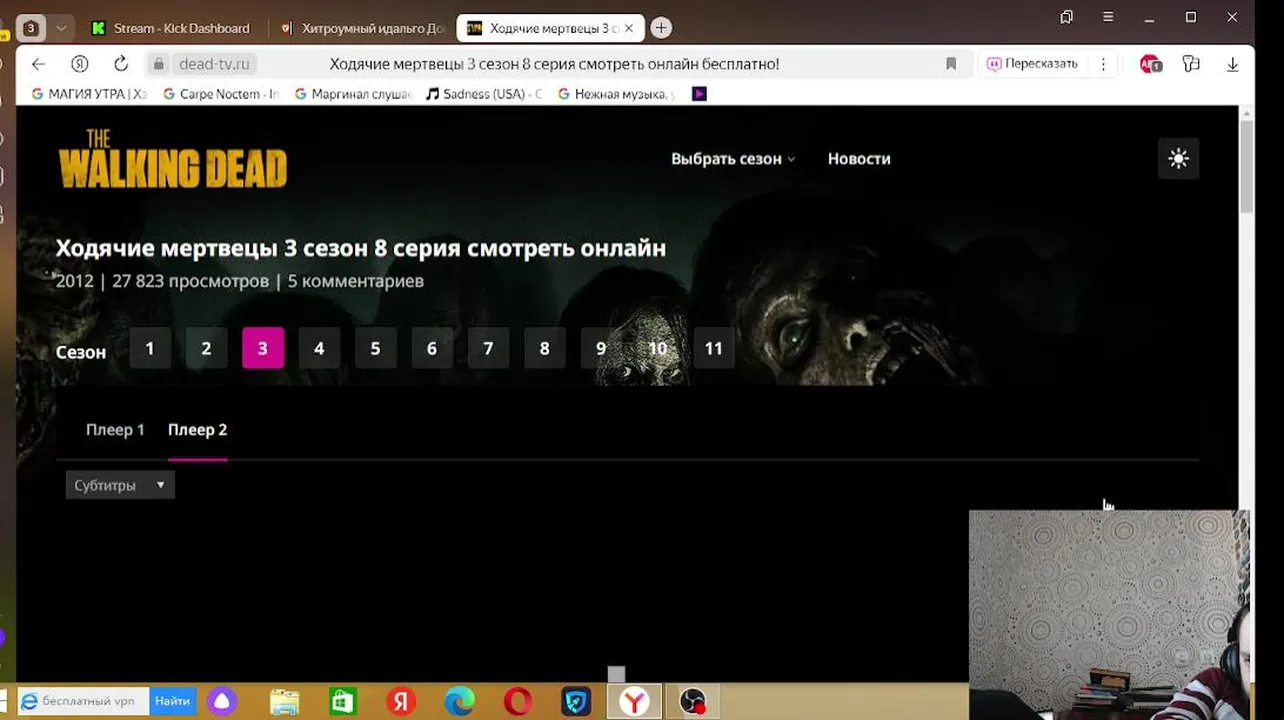
Task: Open the МАГИЯ УТРА bookmark
Action: (88, 94)
